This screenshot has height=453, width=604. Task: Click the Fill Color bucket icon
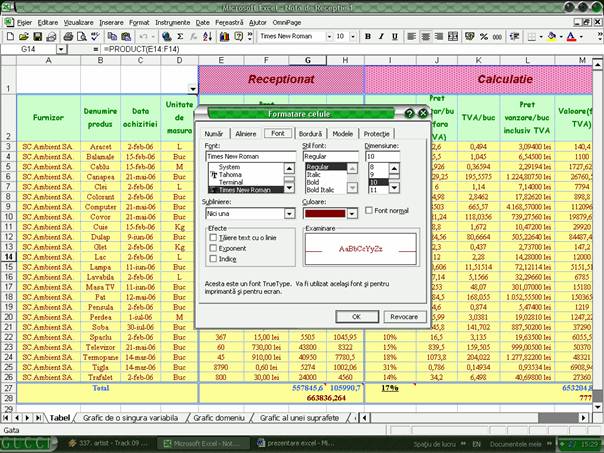(552, 37)
